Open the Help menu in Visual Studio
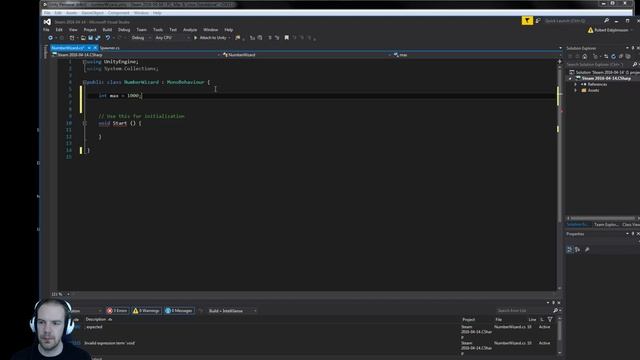Image resolution: width=640 pixels, height=360 pixels. tap(229, 30)
